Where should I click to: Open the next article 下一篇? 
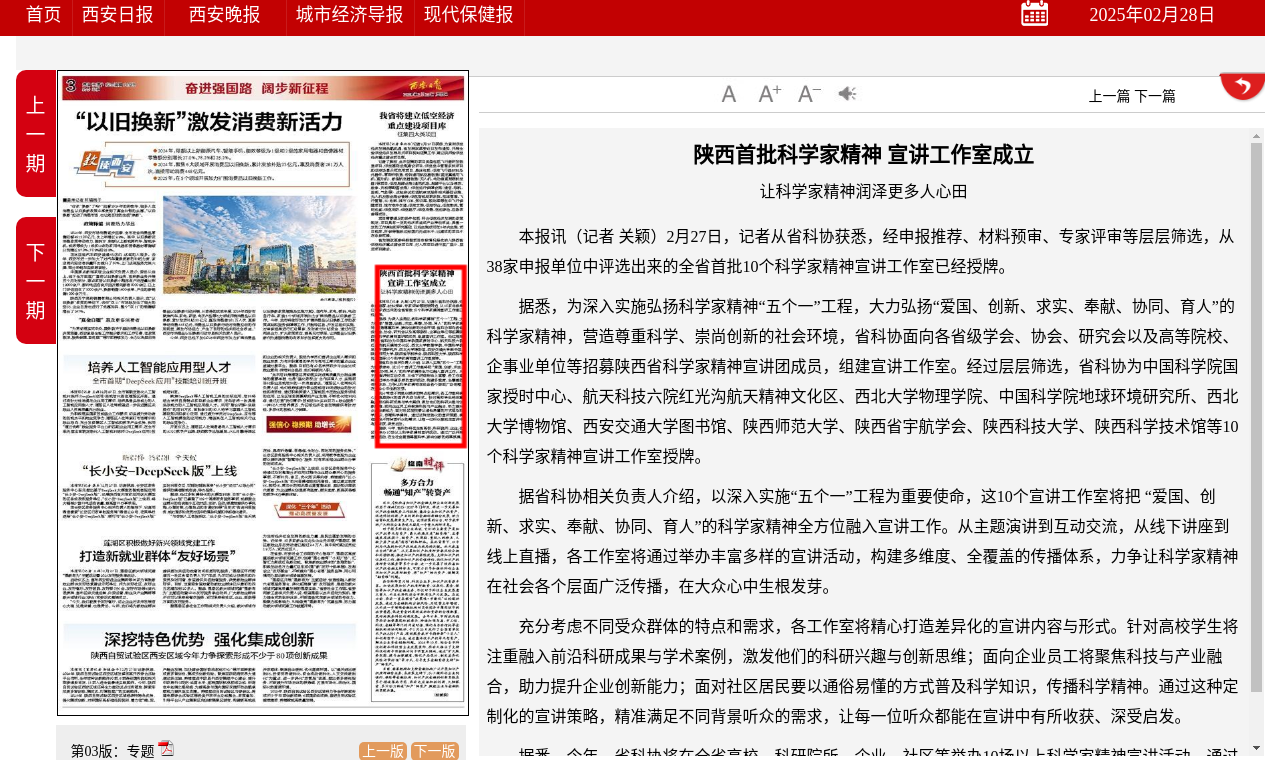(1155, 96)
